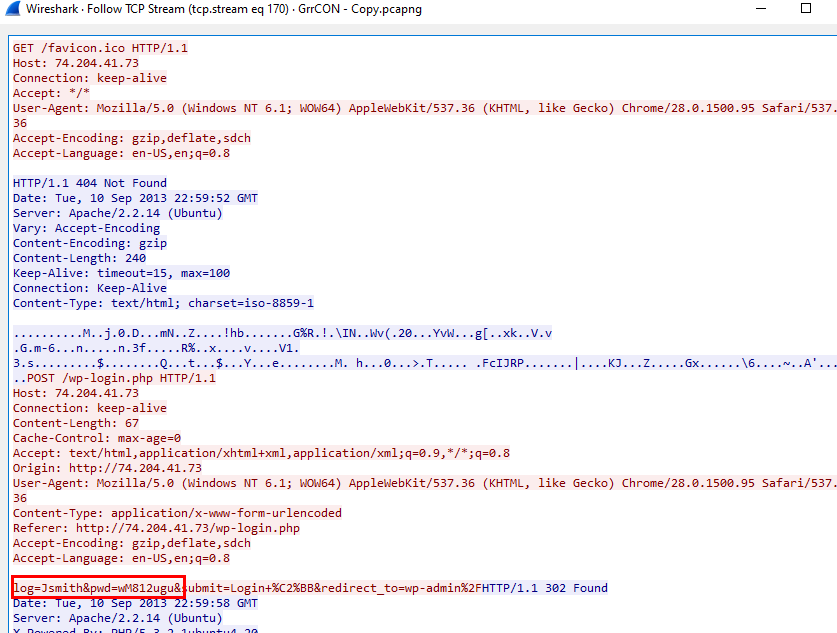Click the 'HTTP/1.1 302 Found' response text
The width and height of the screenshot is (837, 633).
pyautogui.click(x=544, y=588)
